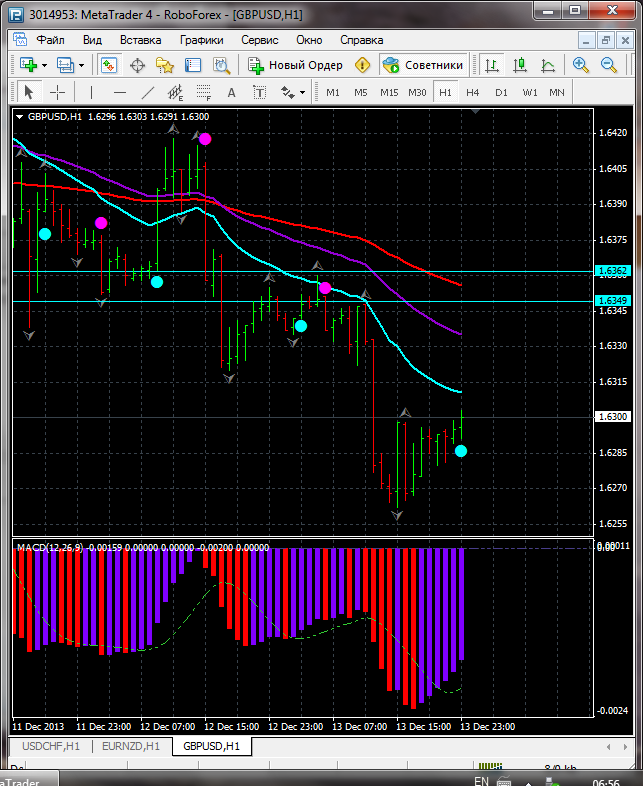Open the Файл menu

[51, 40]
